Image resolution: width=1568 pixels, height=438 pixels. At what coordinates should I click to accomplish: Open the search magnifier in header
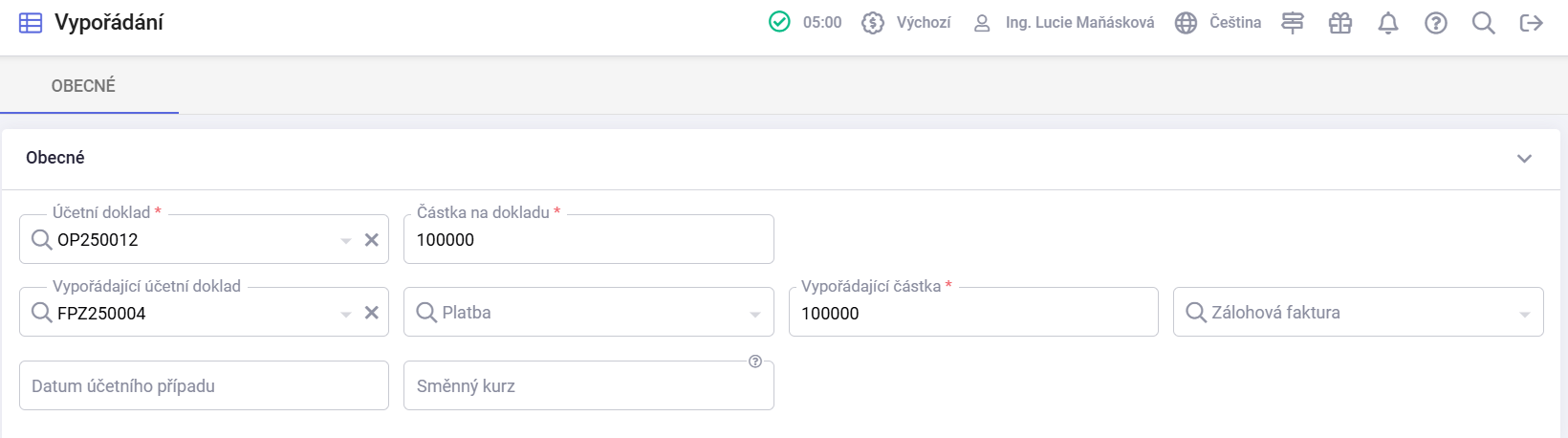pyautogui.click(x=1484, y=23)
